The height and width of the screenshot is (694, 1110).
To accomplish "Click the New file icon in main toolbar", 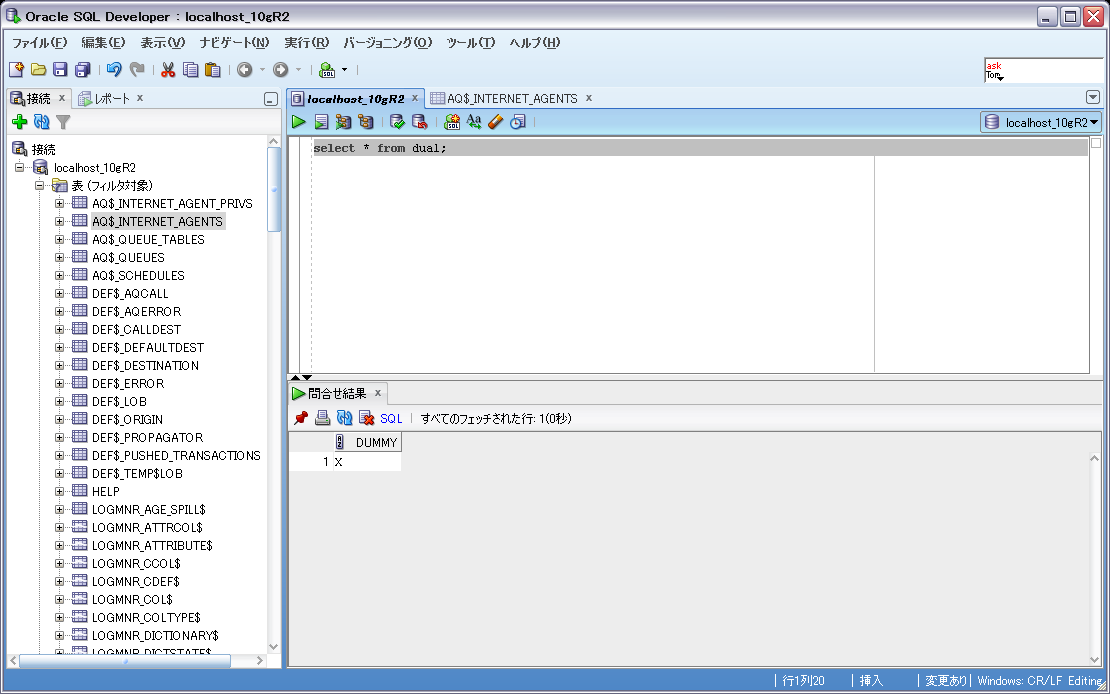I will coord(16,69).
